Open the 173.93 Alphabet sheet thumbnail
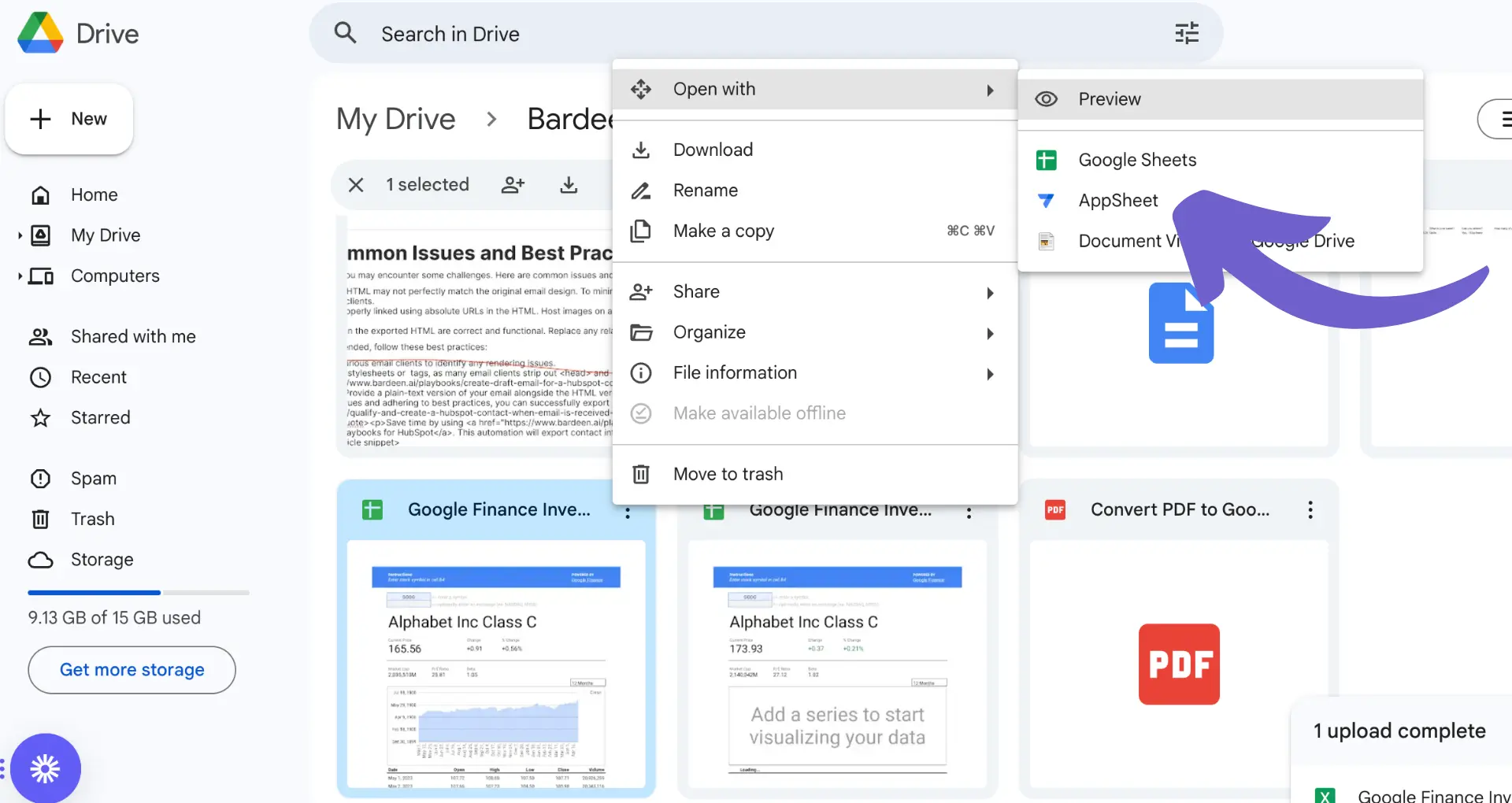This screenshot has height=803, width=1512. click(837, 664)
